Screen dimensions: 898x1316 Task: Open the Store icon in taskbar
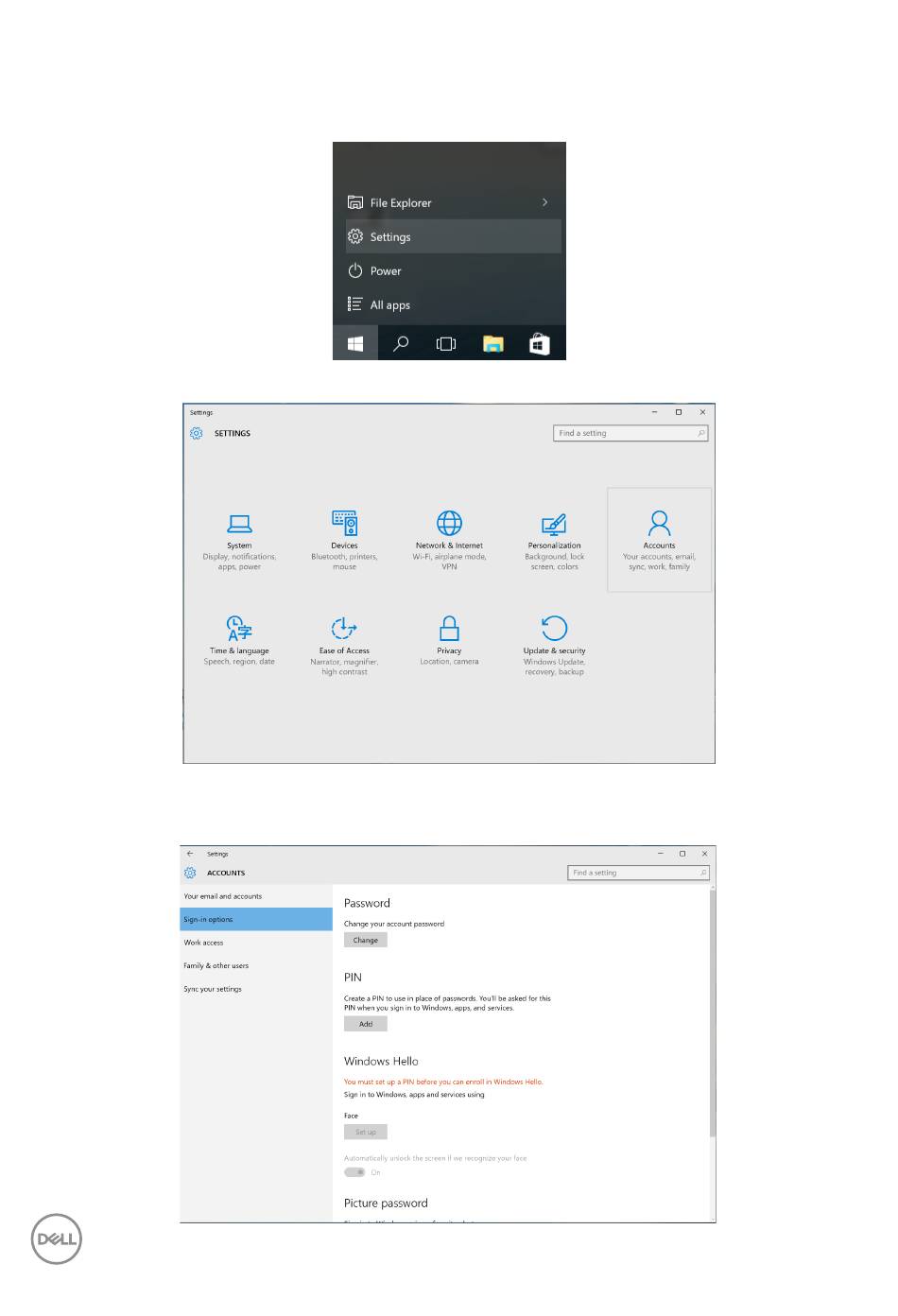[539, 344]
